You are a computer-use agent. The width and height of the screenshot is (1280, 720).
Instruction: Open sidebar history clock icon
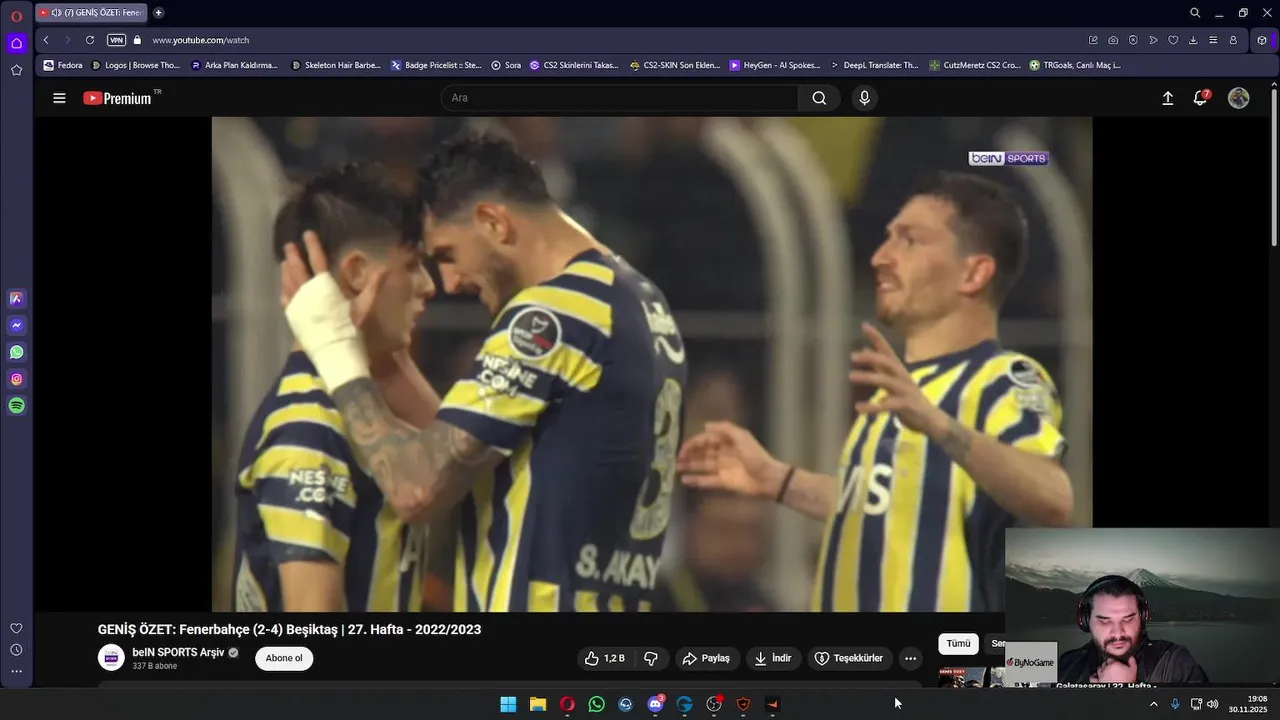coord(16,650)
